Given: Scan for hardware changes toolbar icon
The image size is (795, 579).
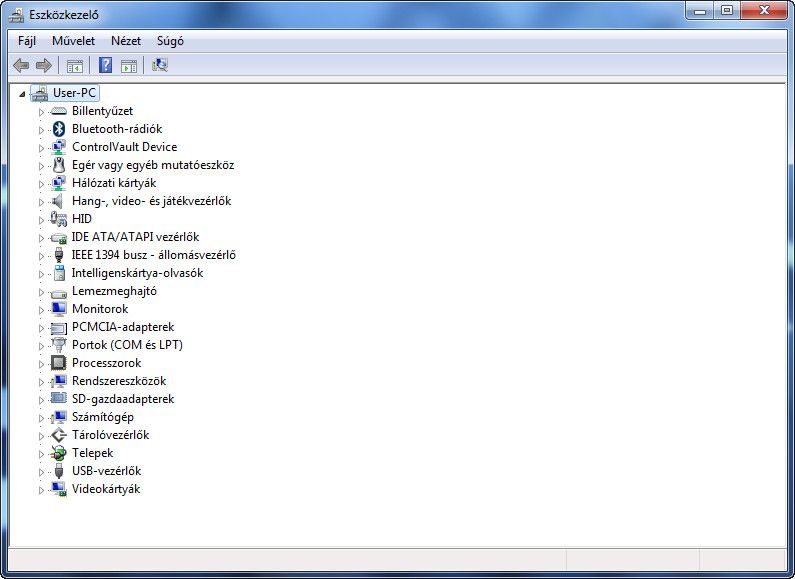Looking at the screenshot, I should [160, 65].
